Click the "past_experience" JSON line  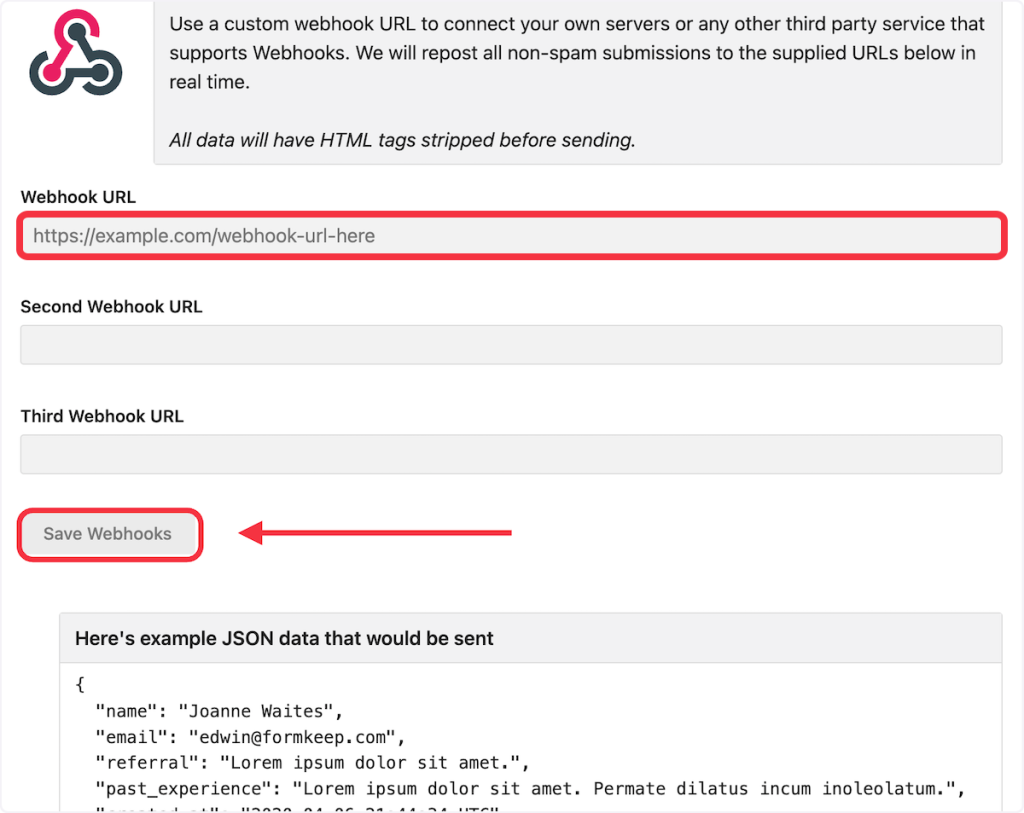[x=528, y=790]
